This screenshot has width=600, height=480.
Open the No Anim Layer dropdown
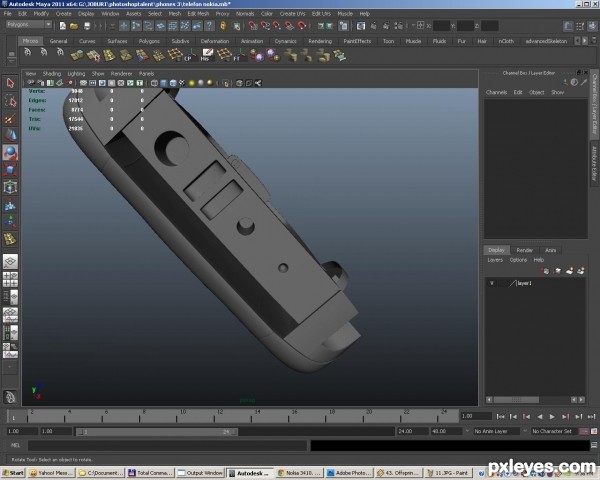click(x=499, y=431)
